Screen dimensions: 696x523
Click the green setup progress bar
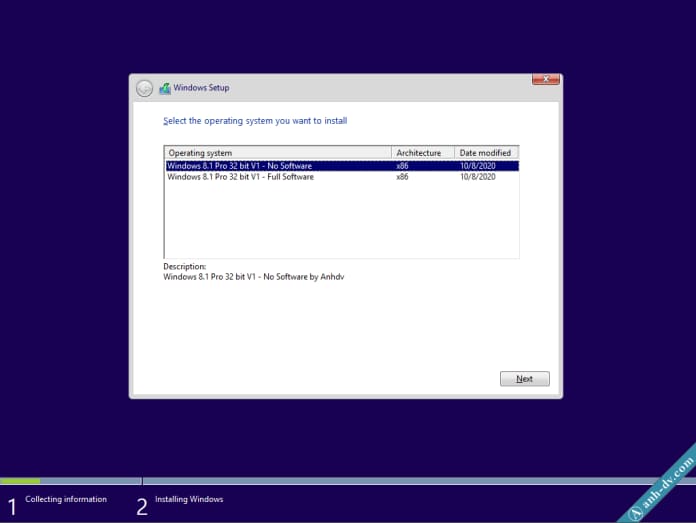tap(20, 481)
